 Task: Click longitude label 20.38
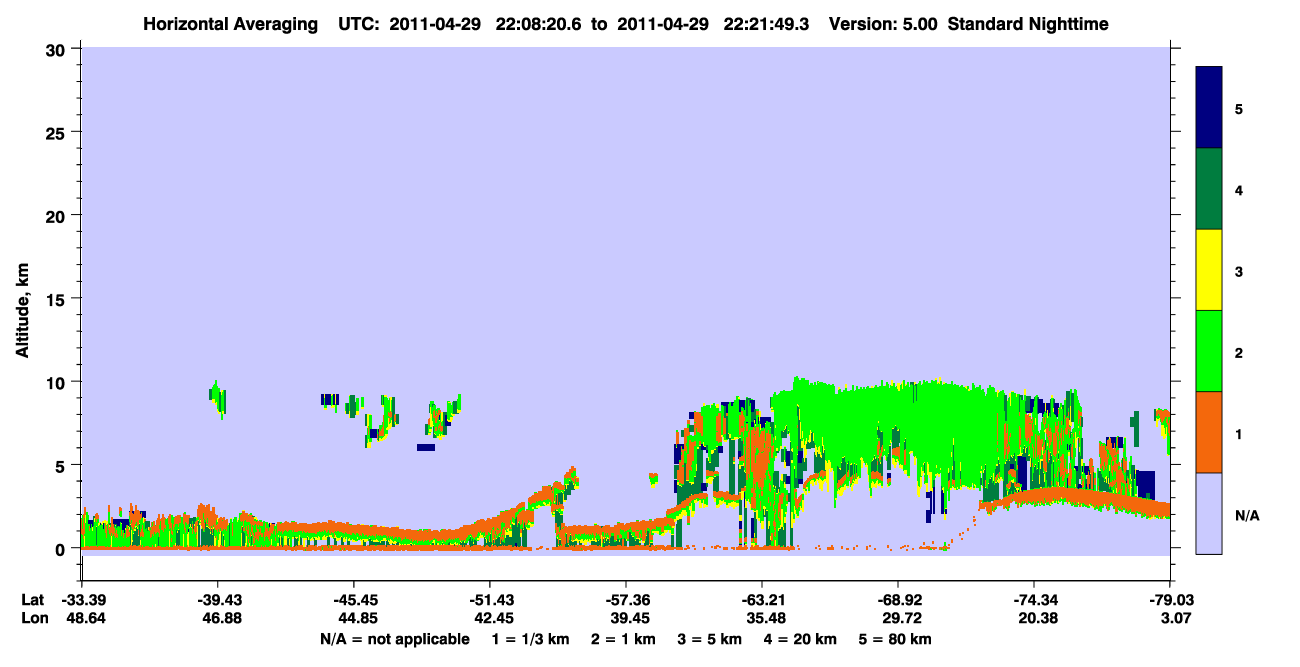pos(1034,618)
